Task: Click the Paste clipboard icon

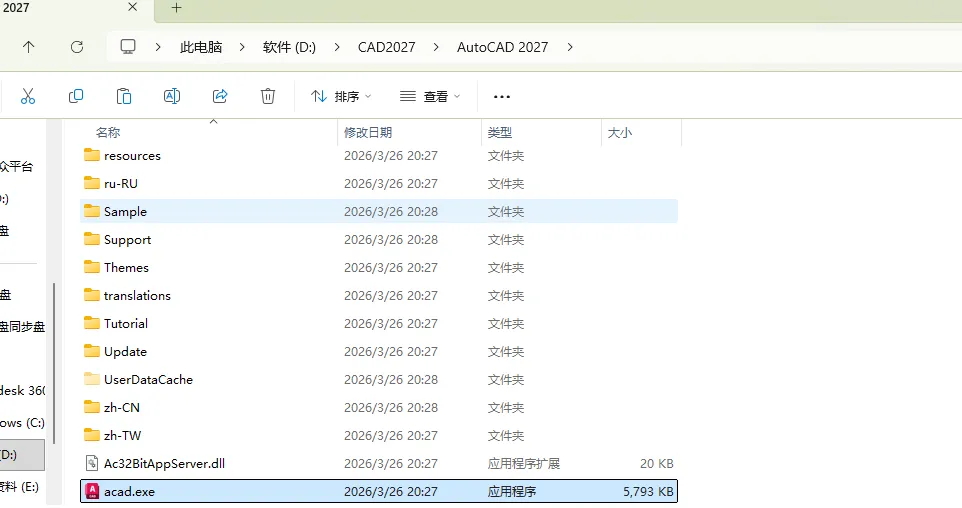Action: [124, 96]
